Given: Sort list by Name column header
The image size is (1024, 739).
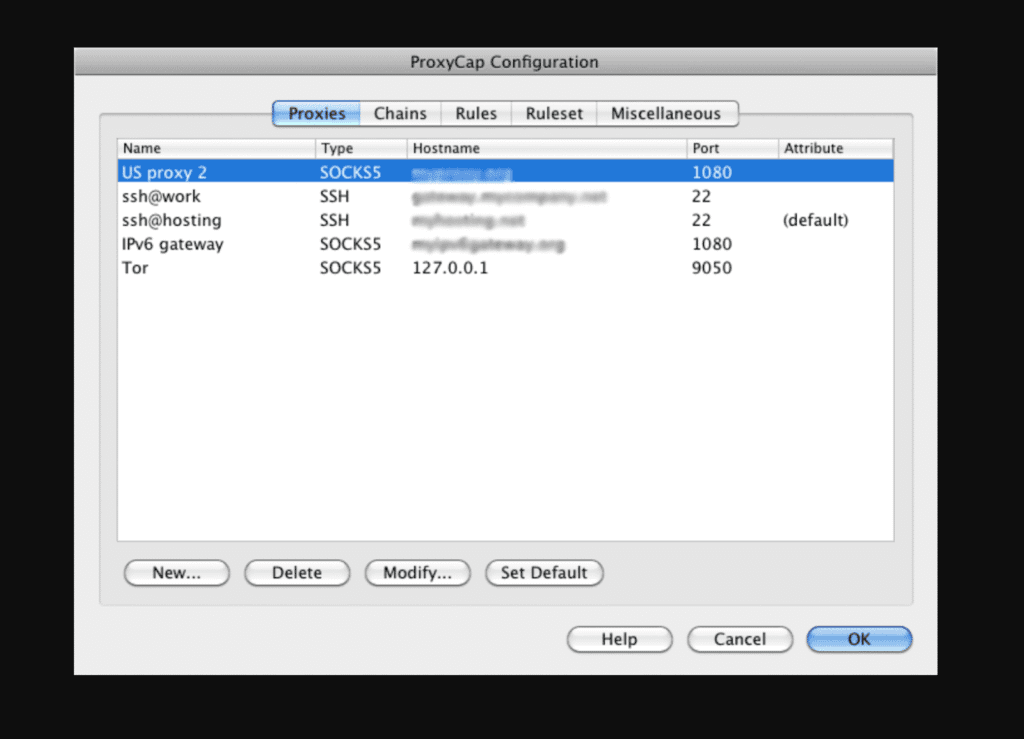Looking at the screenshot, I should coord(215,148).
